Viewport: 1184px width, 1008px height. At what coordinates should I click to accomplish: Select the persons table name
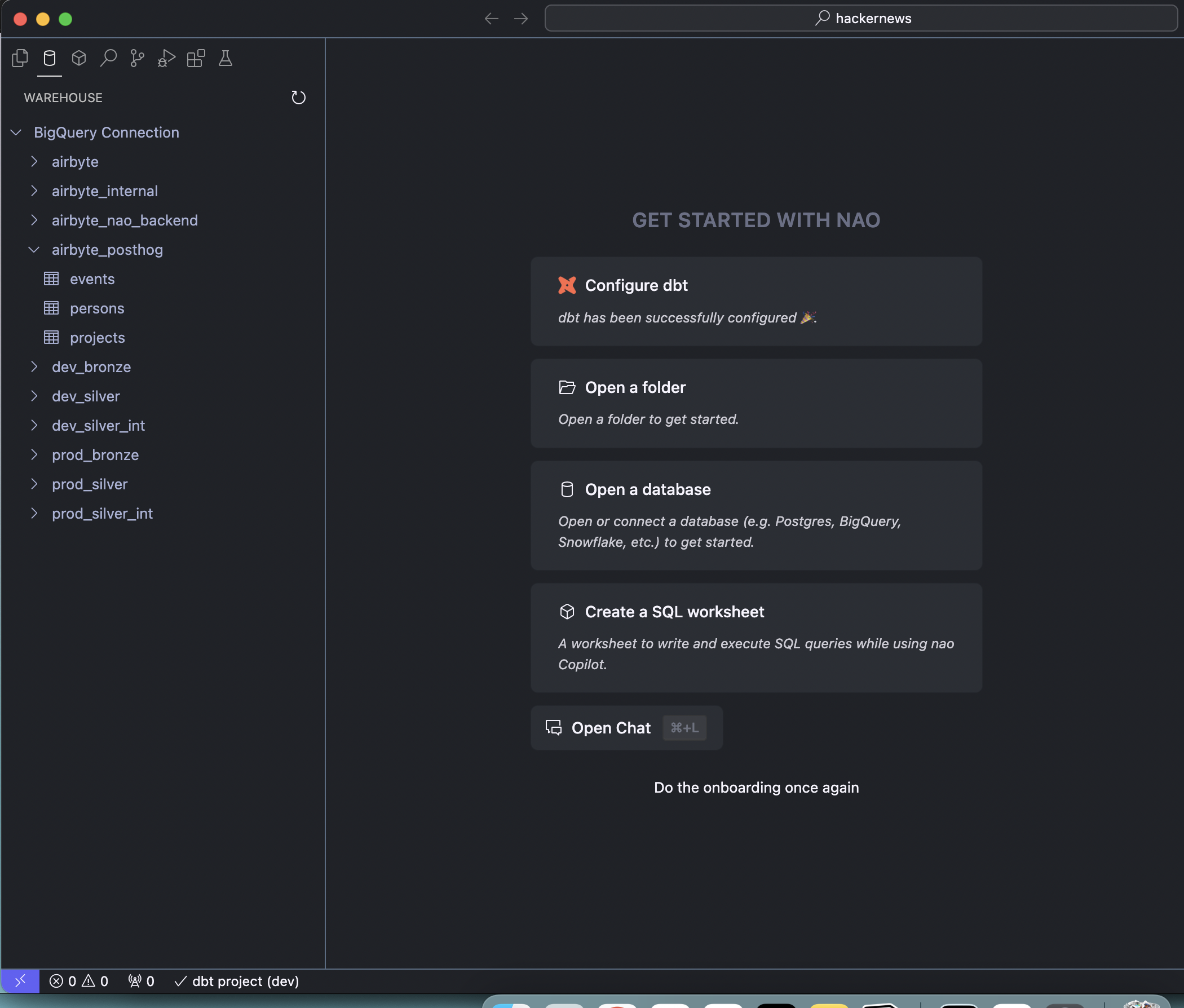[97, 308]
